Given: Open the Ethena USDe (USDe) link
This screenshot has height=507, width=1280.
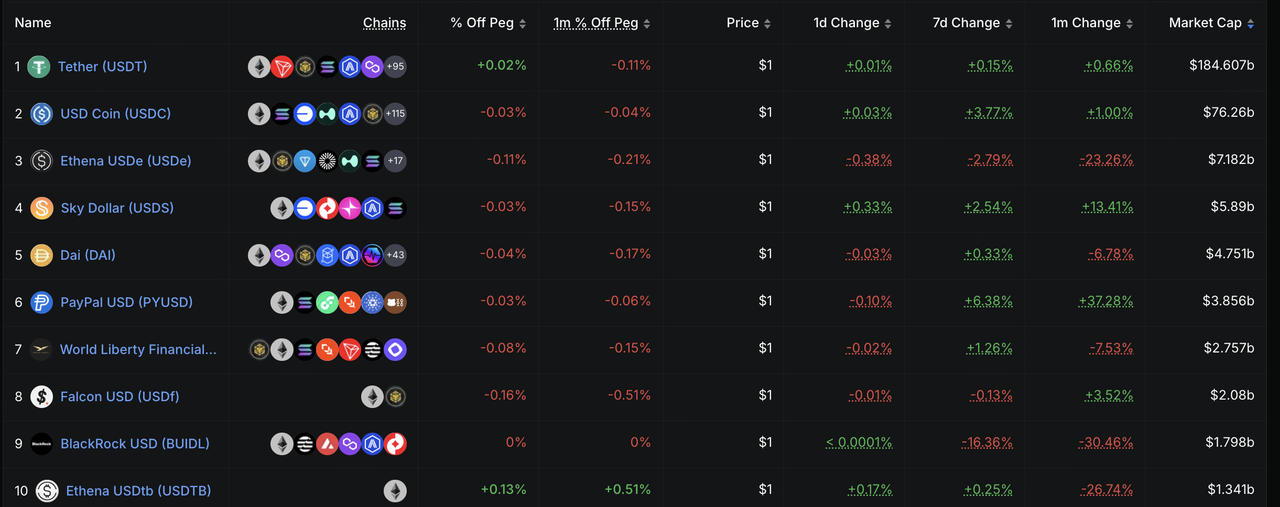Looking at the screenshot, I should (x=126, y=161).
